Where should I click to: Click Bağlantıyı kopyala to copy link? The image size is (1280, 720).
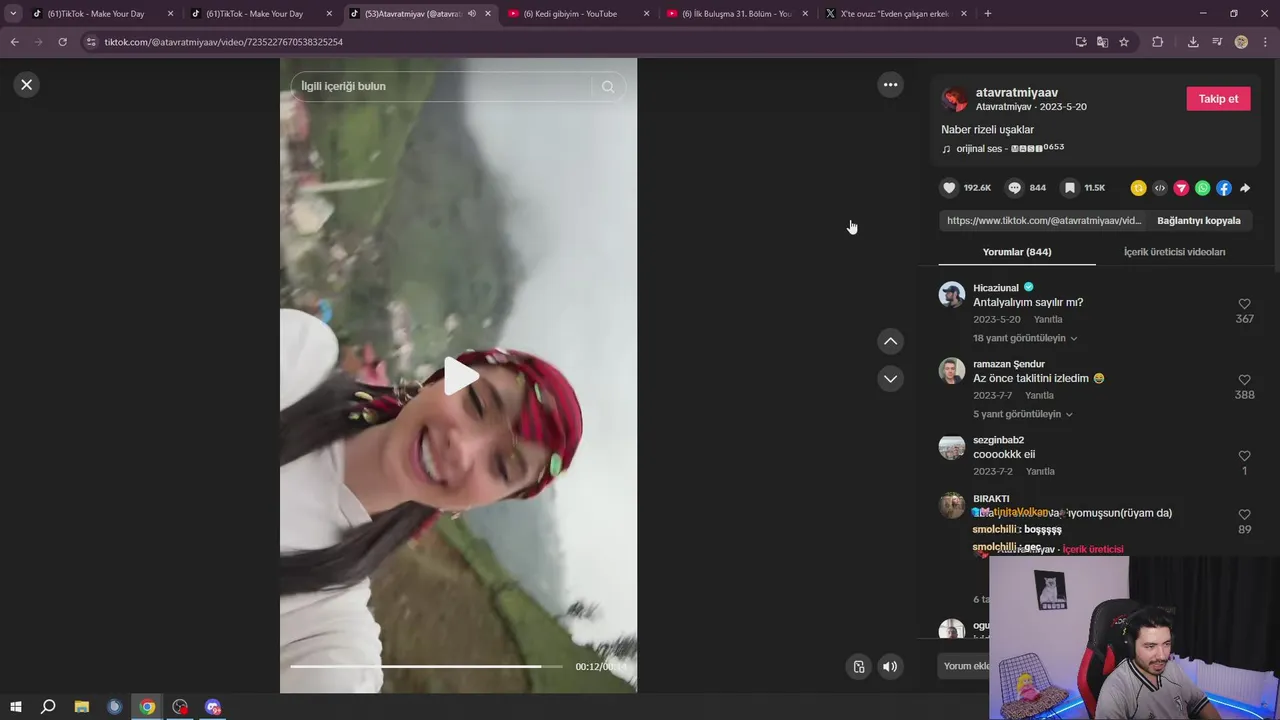point(1198,221)
